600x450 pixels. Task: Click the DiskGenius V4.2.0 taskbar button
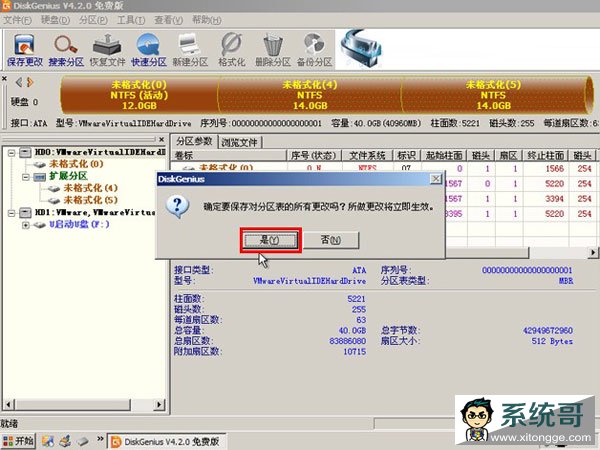tap(166, 442)
